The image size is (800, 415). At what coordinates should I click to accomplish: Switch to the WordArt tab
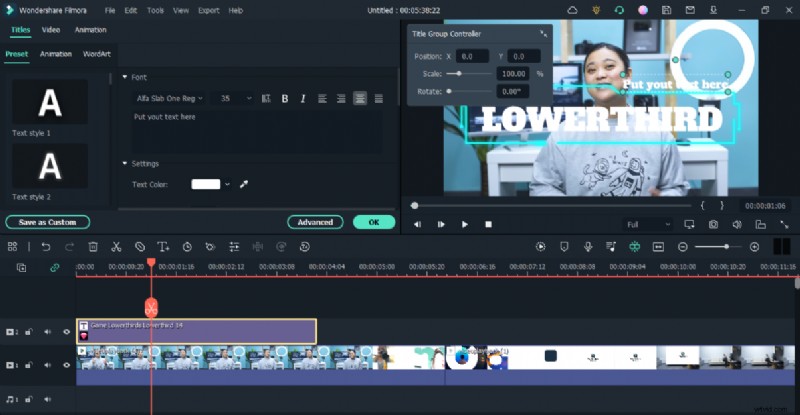(x=97, y=54)
